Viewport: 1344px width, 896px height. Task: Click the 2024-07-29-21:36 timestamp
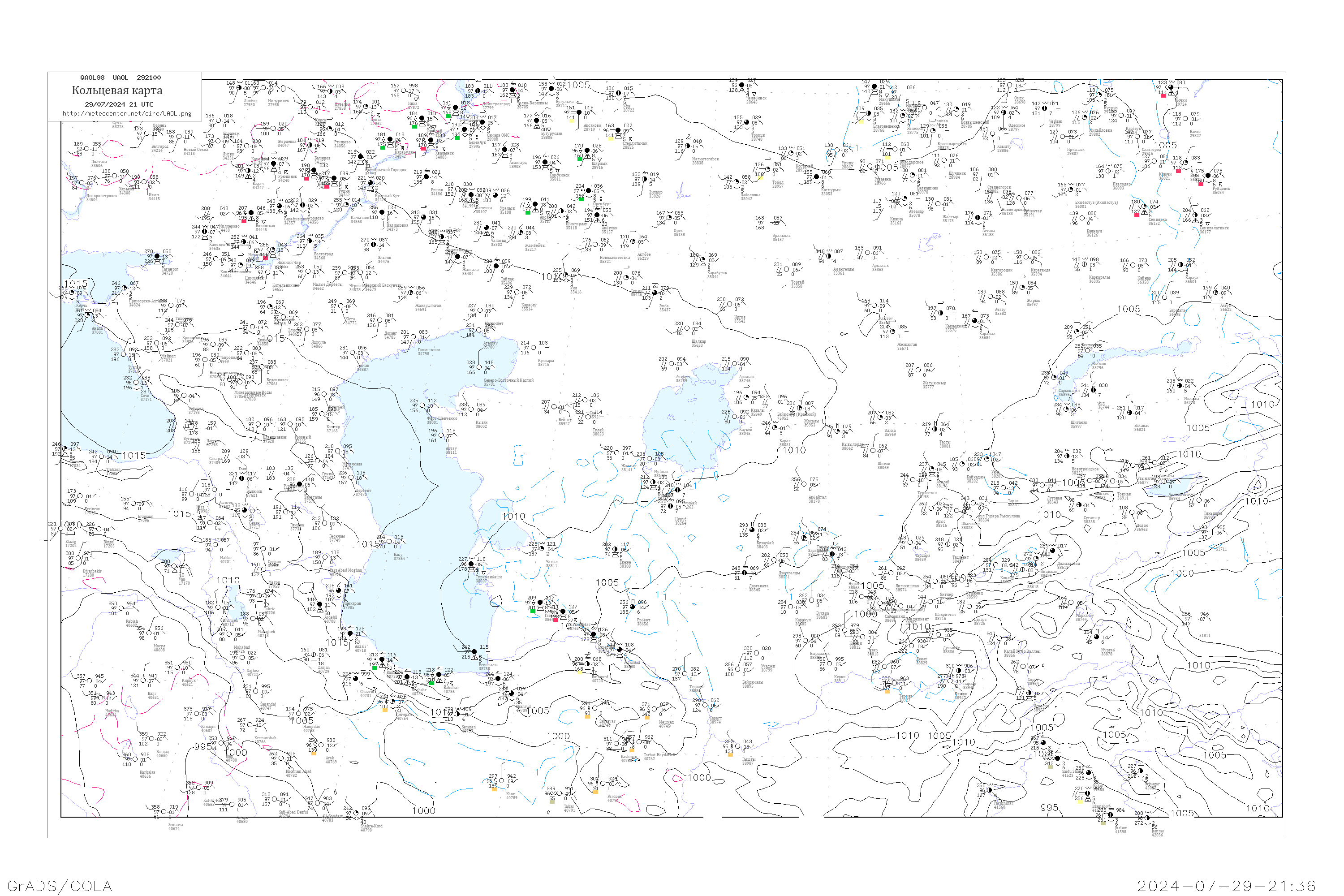[x=1226, y=886]
